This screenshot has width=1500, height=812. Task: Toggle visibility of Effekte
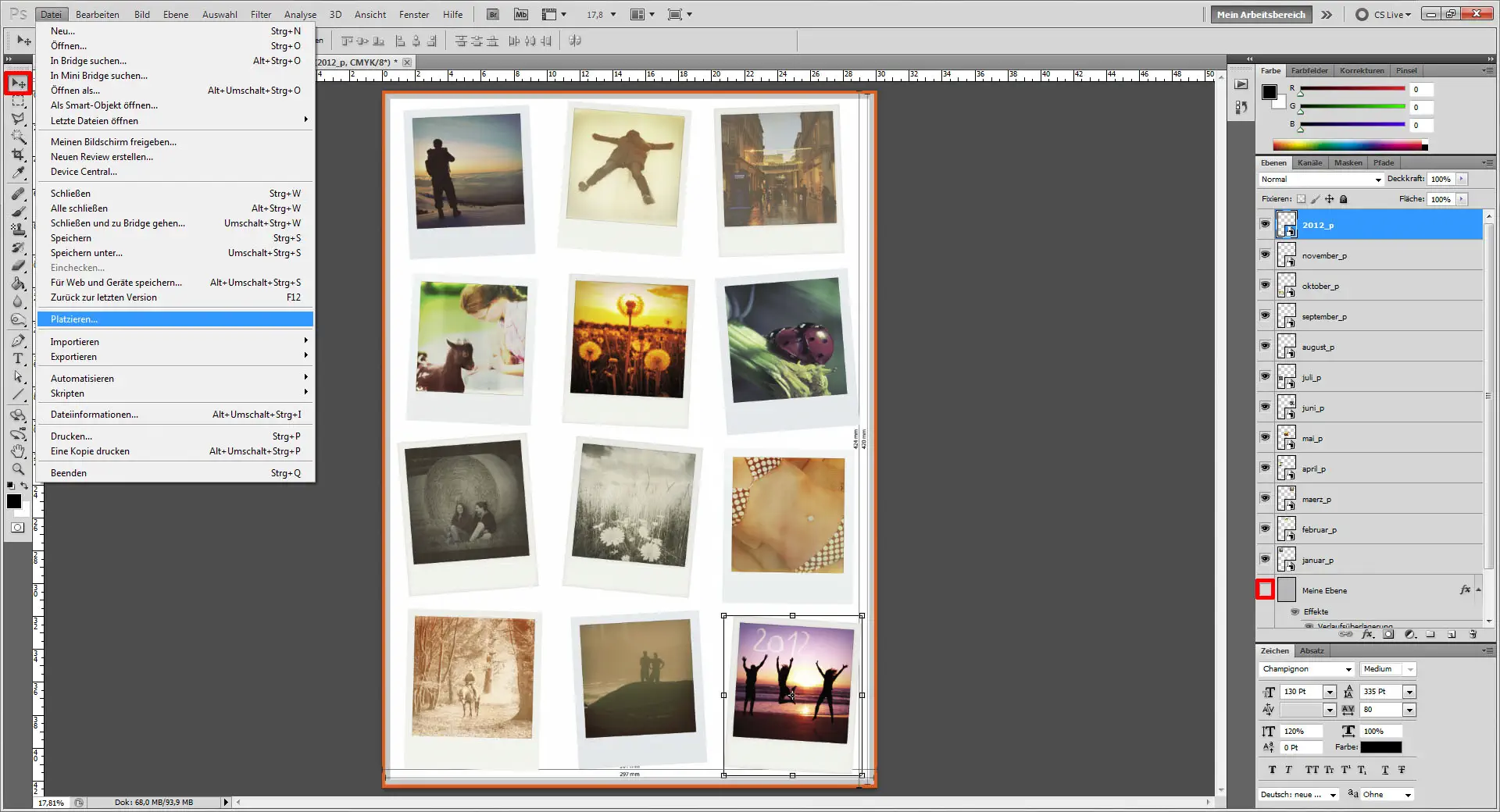click(1295, 612)
